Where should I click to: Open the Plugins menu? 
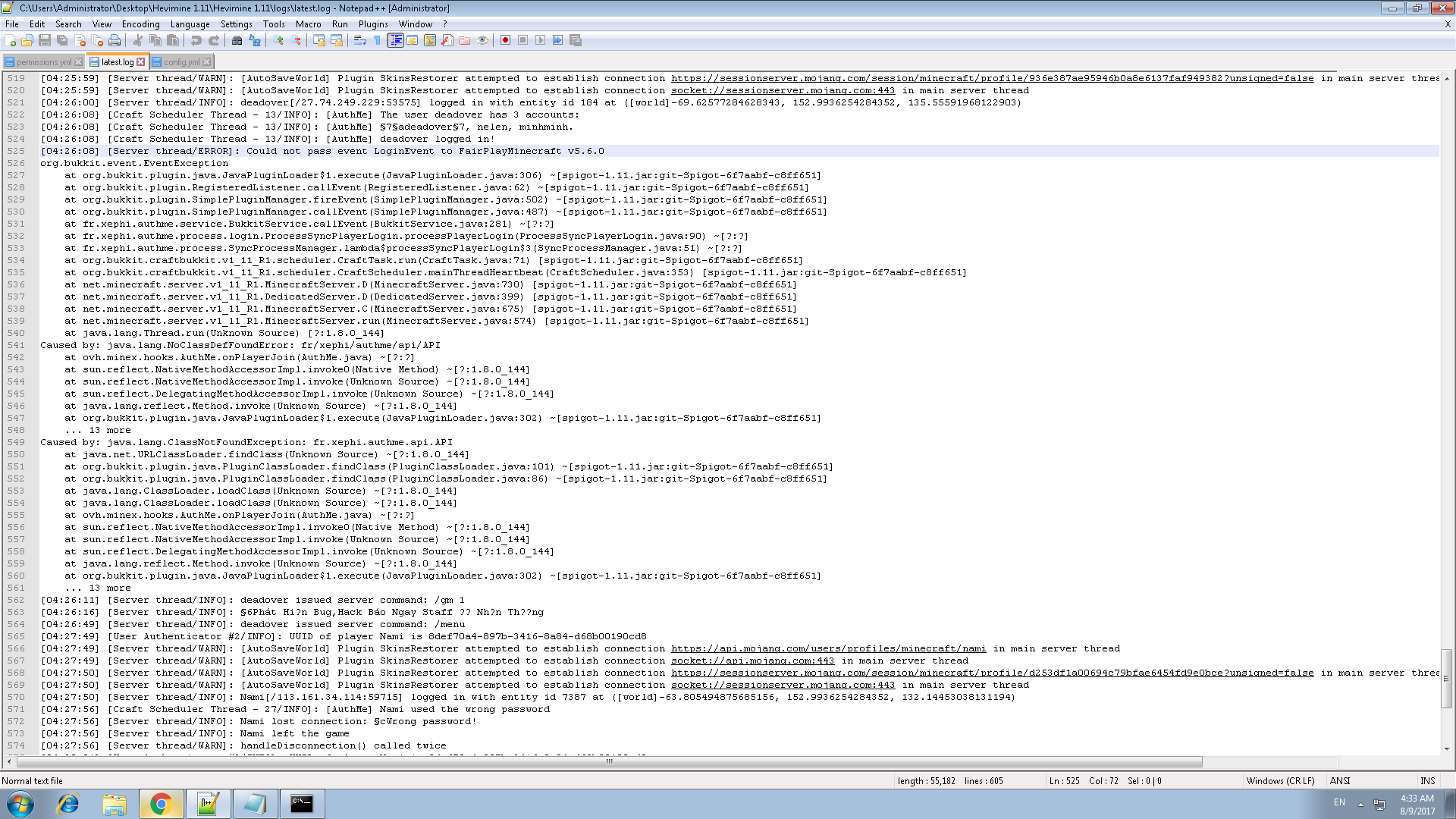point(372,24)
